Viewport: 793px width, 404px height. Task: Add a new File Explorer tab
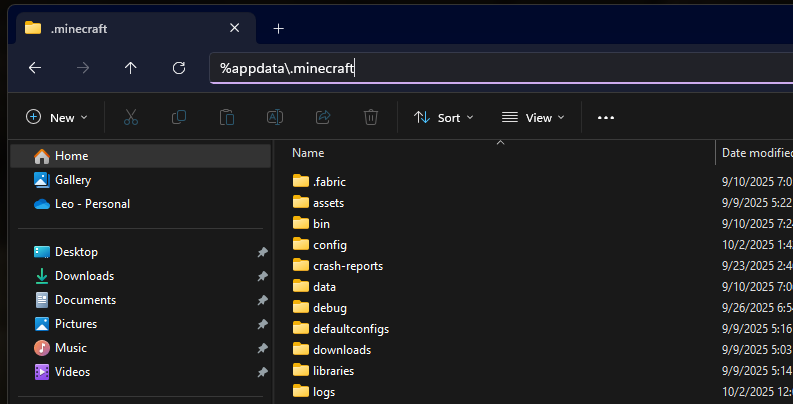pyautogui.click(x=279, y=28)
